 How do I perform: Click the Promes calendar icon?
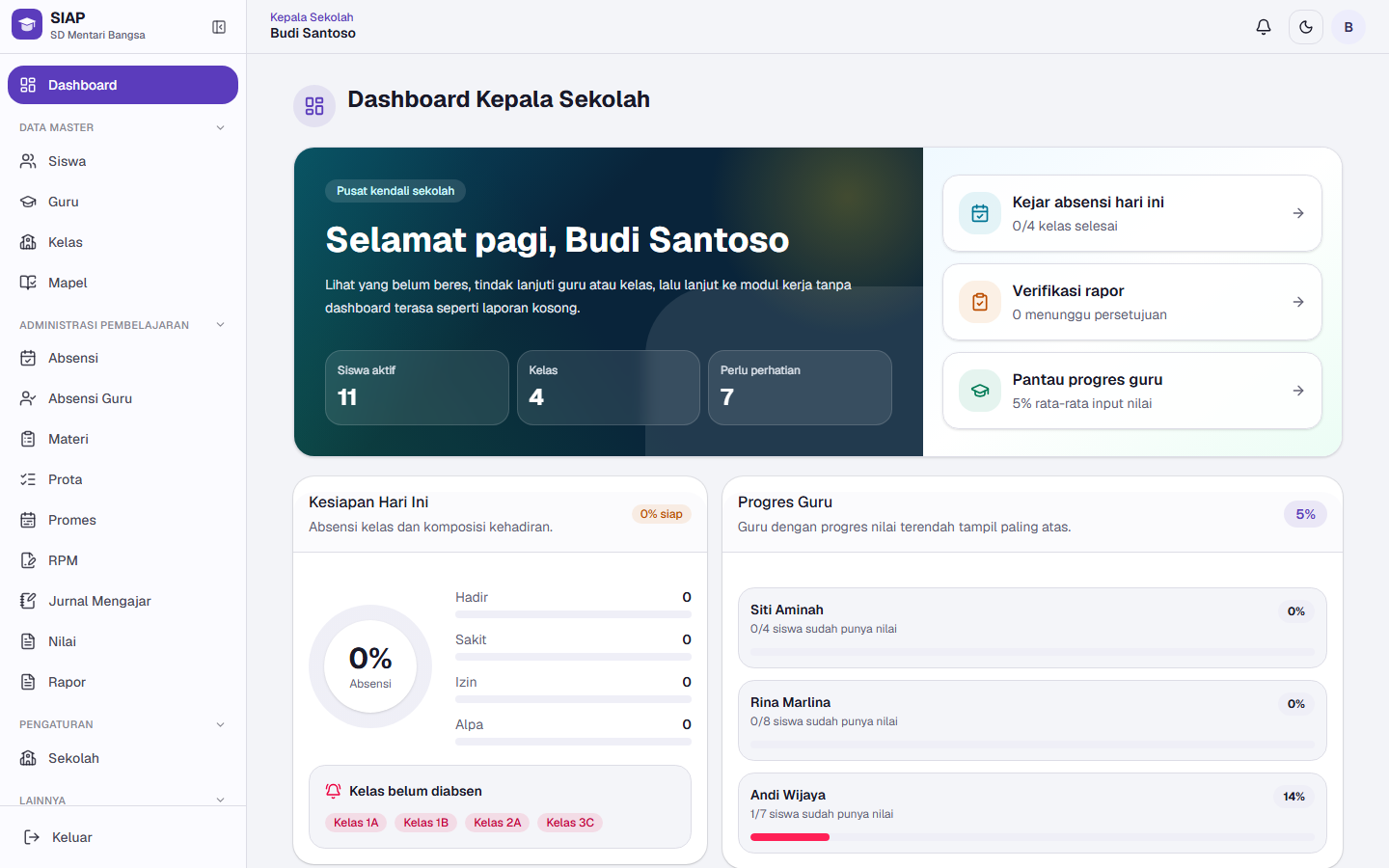28,520
